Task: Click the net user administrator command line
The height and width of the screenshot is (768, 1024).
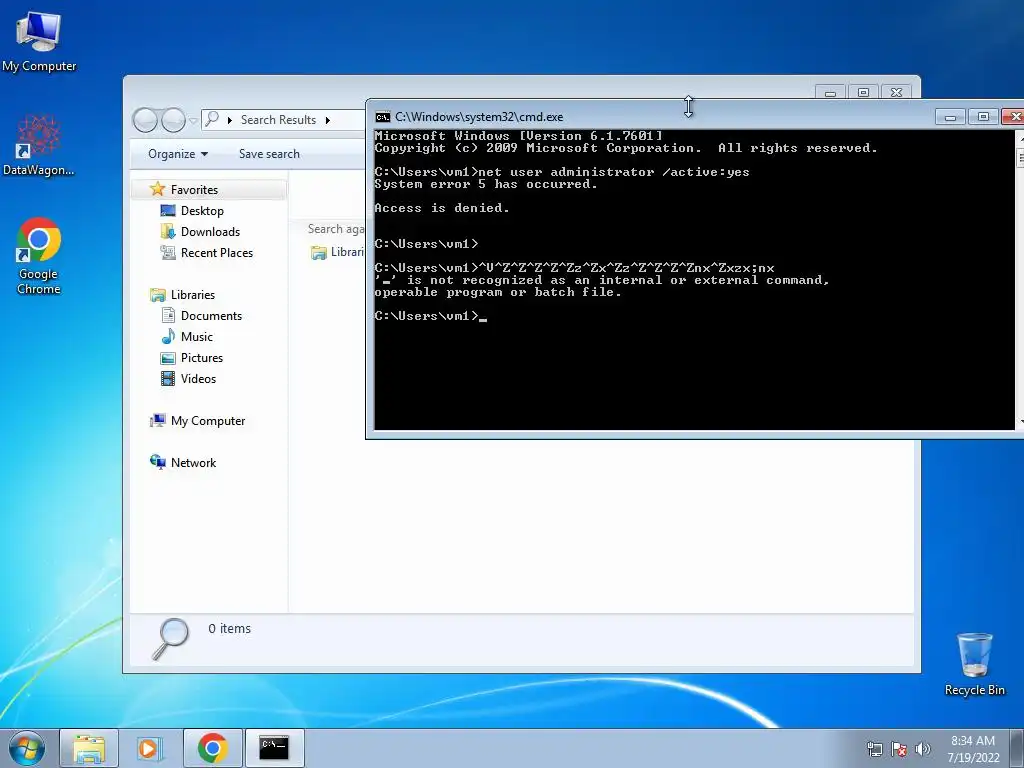Action: click(562, 172)
